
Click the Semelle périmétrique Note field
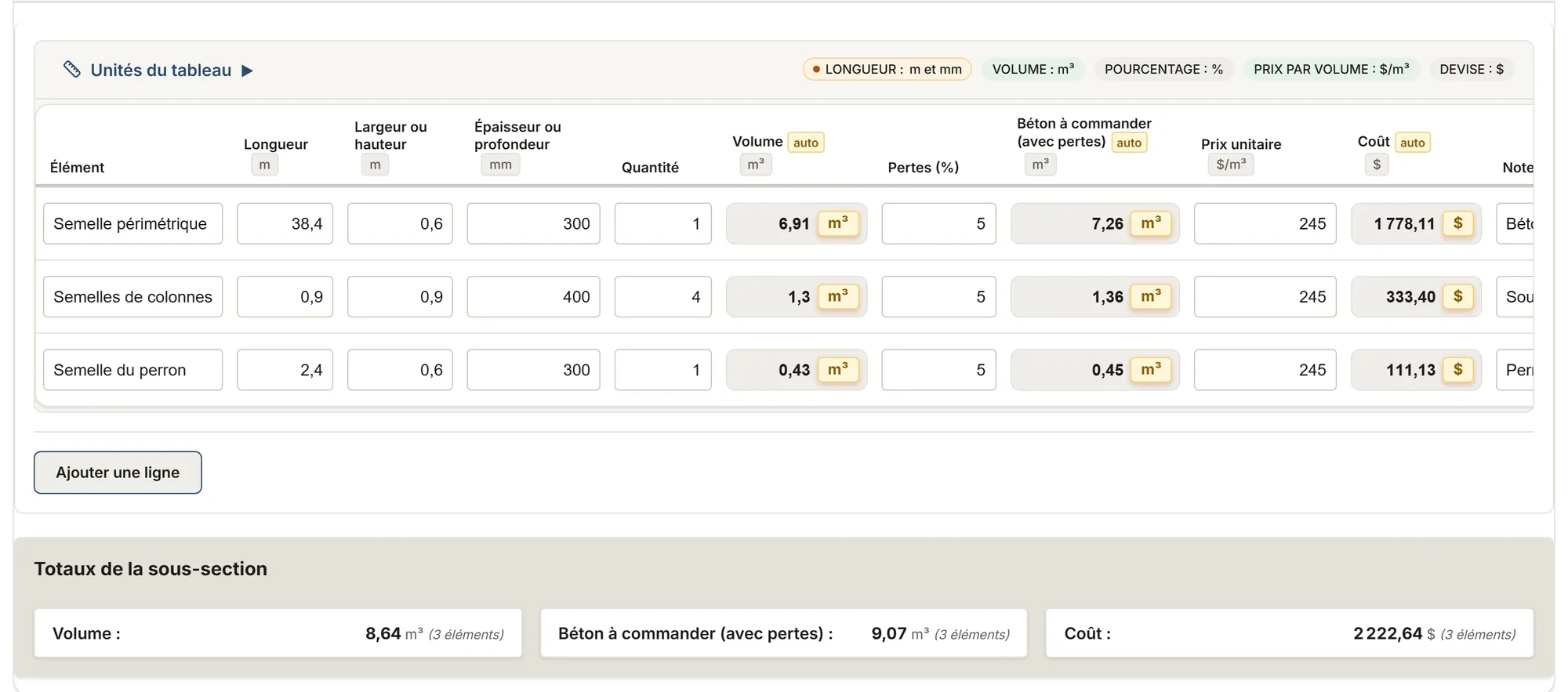point(1515,223)
